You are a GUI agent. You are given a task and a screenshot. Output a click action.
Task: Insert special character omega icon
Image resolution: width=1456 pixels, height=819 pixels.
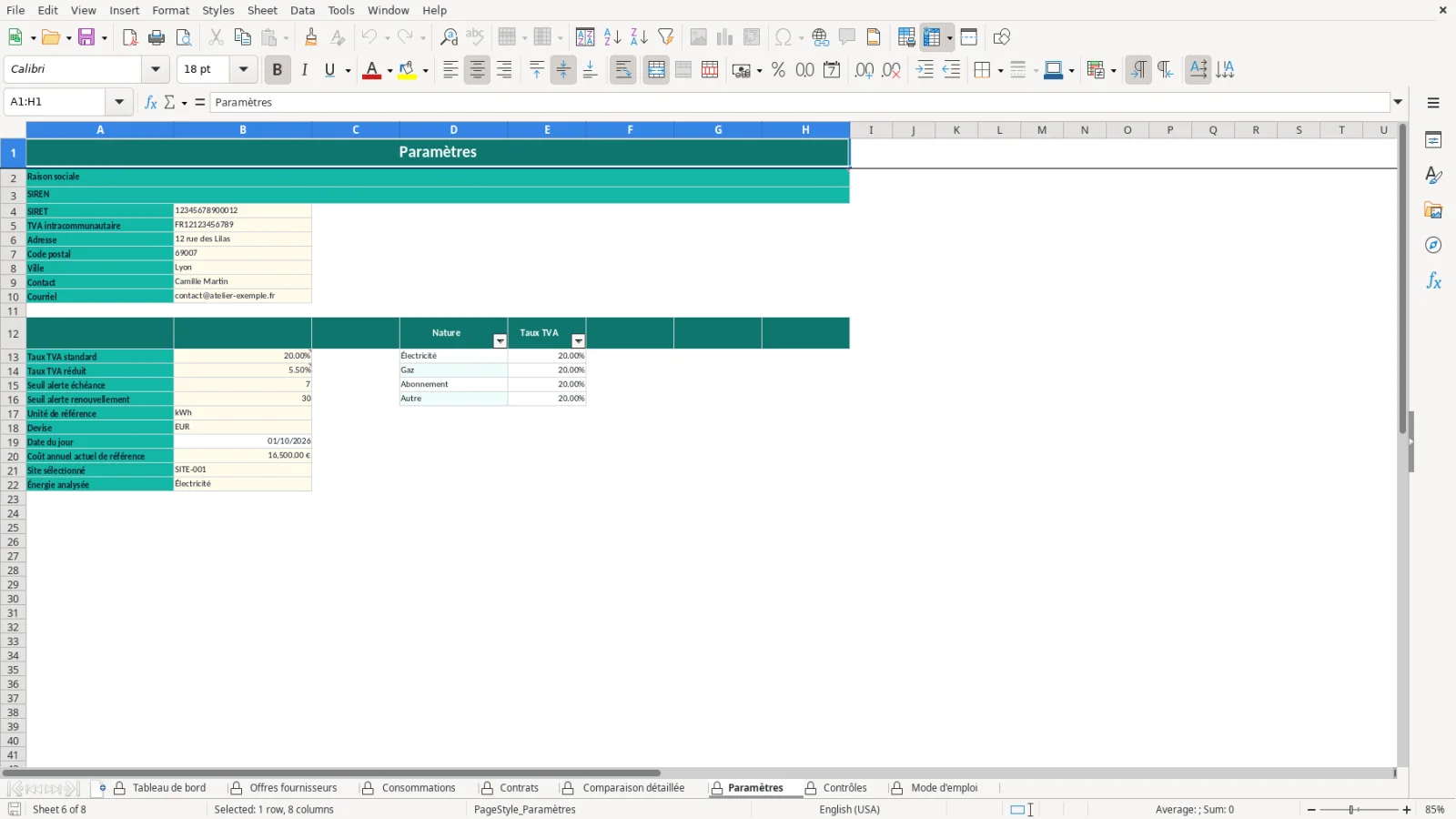coord(783,37)
